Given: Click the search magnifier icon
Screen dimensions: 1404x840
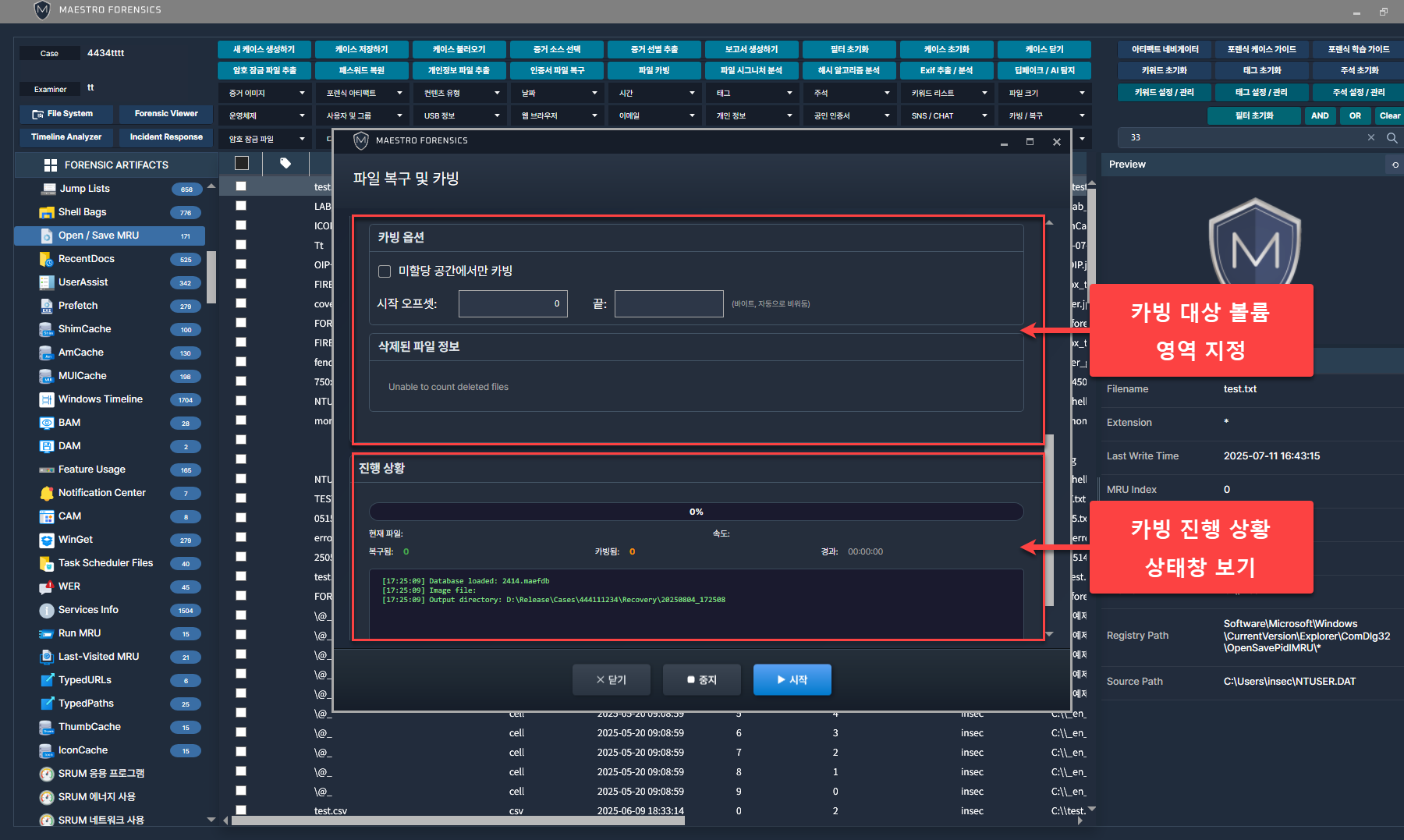Looking at the screenshot, I should (x=1392, y=137).
